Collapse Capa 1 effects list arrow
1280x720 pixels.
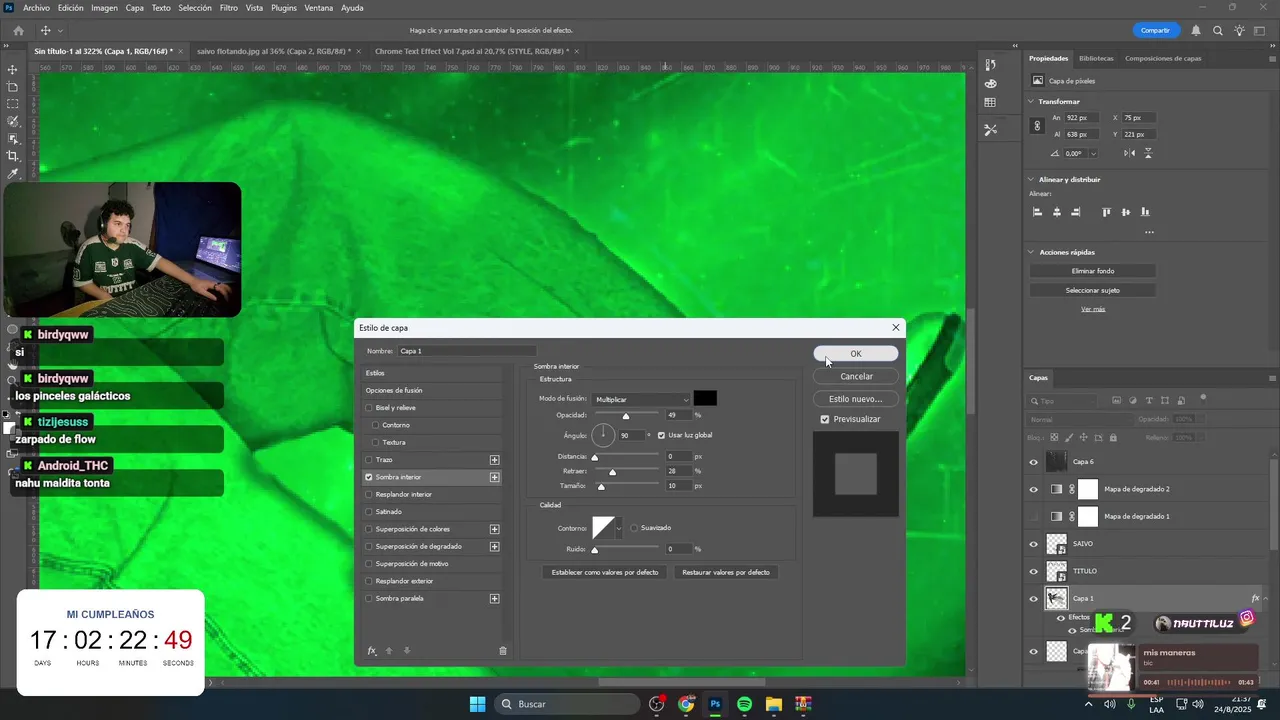tap(1266, 598)
